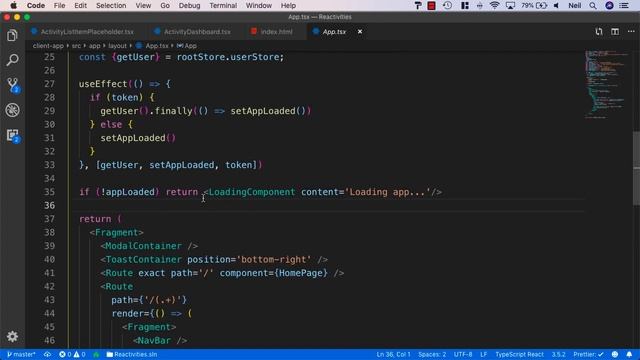Viewport: 640px width, 360px height.
Task: Click the LF end-of-line selector
Action: [484, 354]
